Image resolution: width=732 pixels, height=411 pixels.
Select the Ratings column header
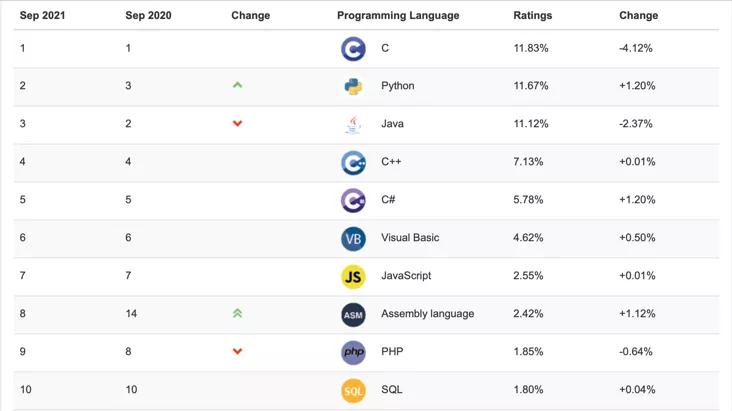tap(532, 16)
